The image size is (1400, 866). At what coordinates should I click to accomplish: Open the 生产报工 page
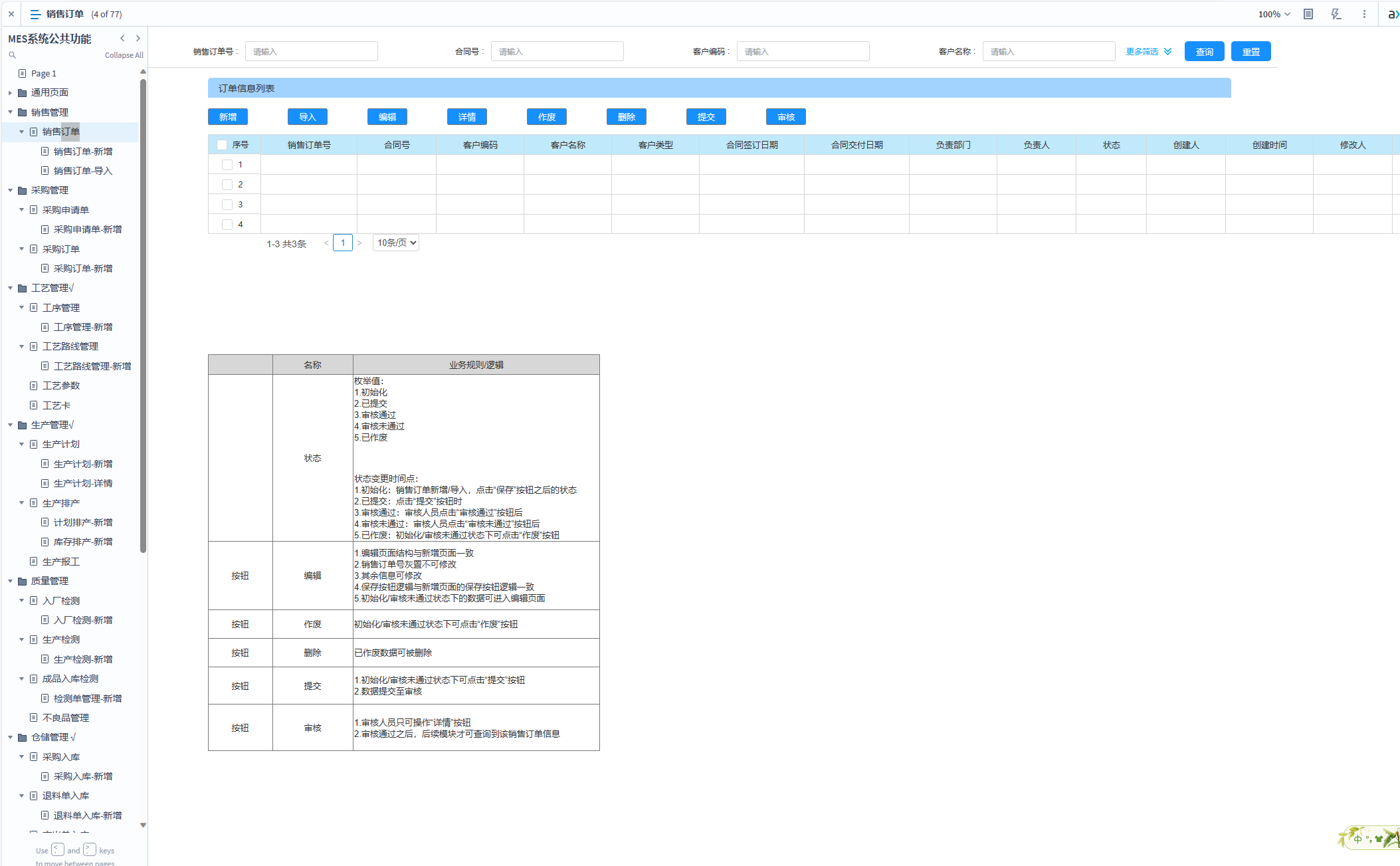[x=61, y=562]
